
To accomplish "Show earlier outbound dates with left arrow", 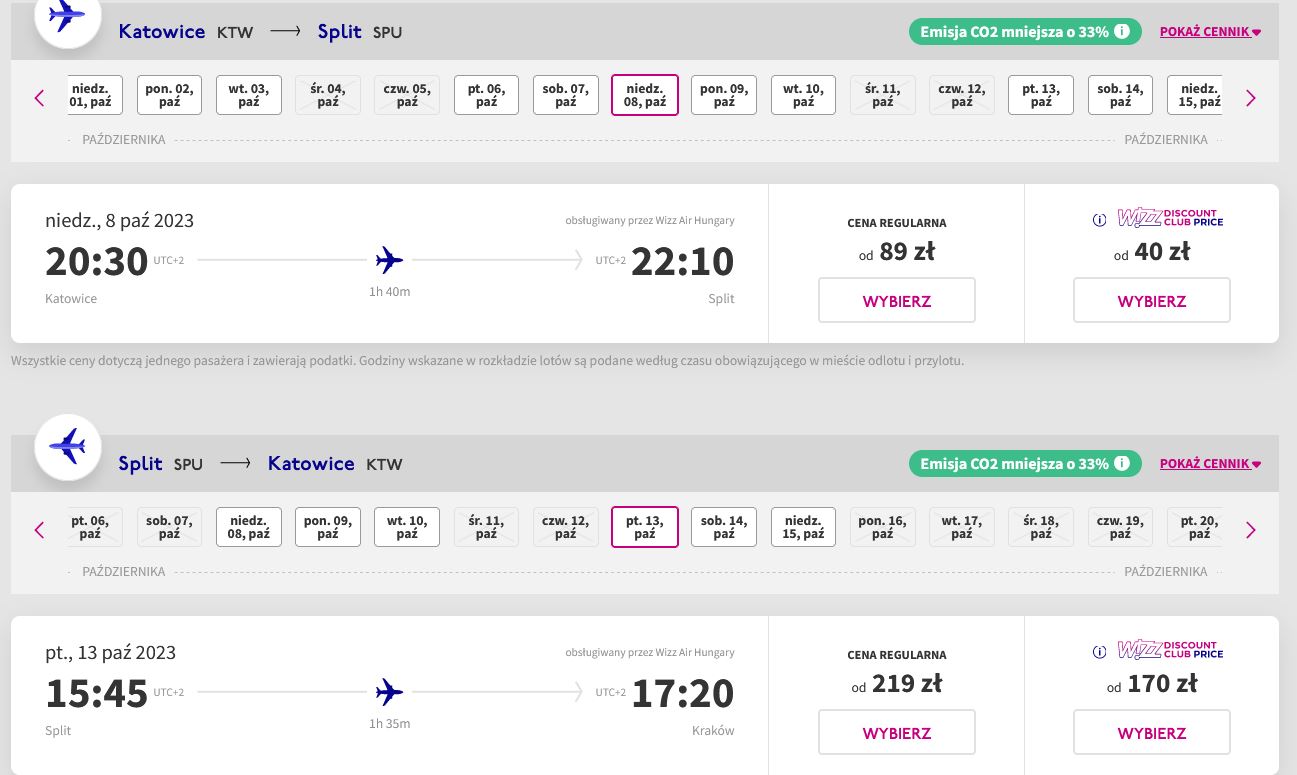I will [40, 98].
